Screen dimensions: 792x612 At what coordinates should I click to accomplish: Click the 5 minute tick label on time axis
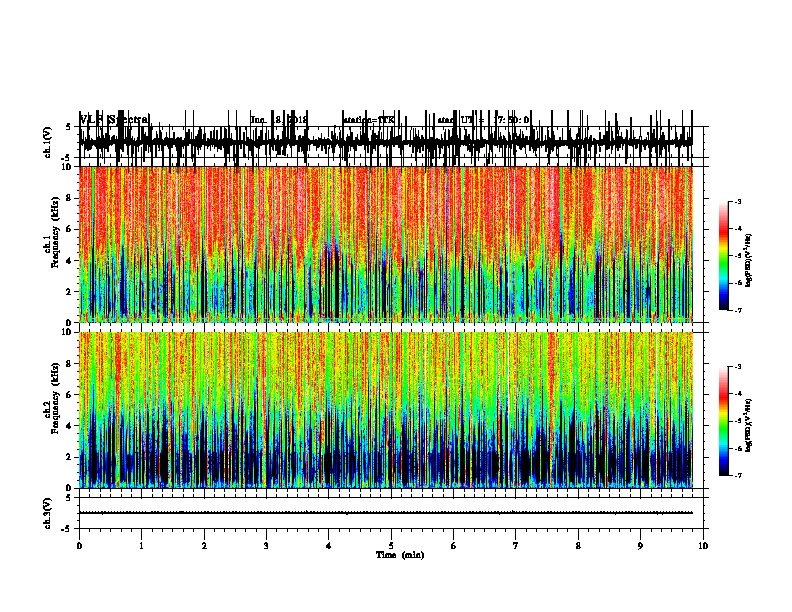[x=391, y=545]
